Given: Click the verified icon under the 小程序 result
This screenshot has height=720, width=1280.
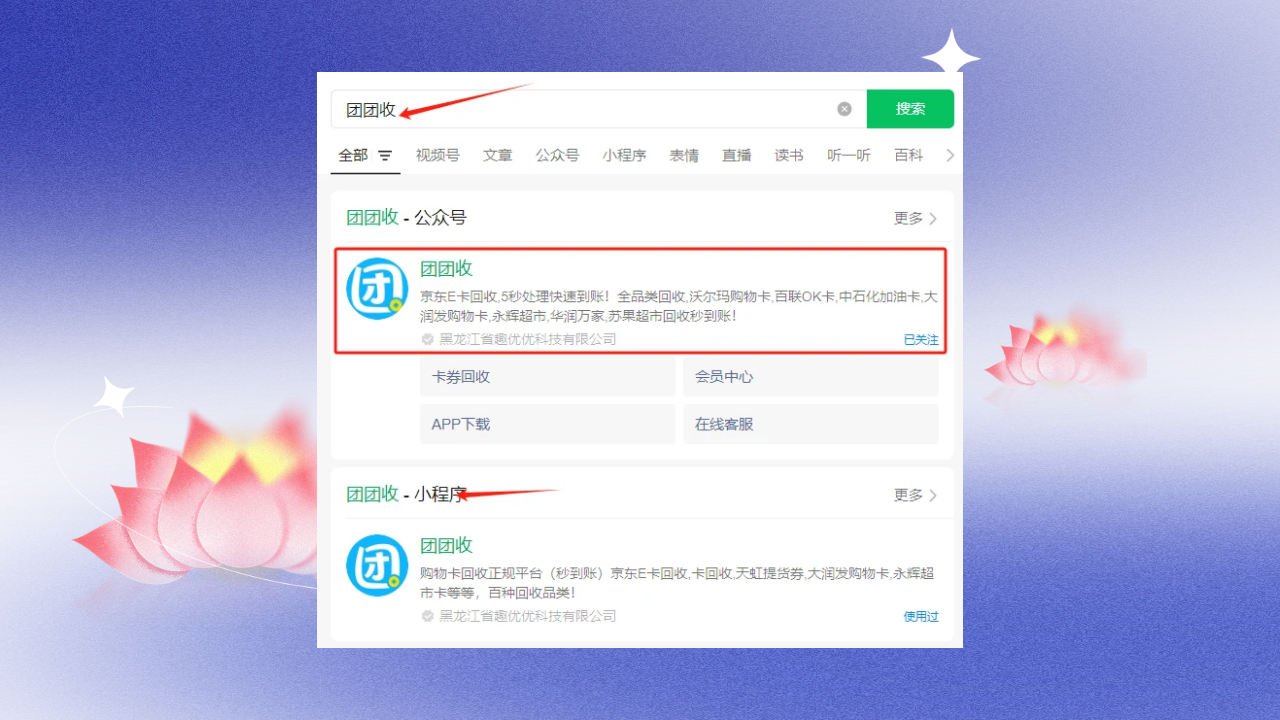Looking at the screenshot, I should tap(428, 616).
